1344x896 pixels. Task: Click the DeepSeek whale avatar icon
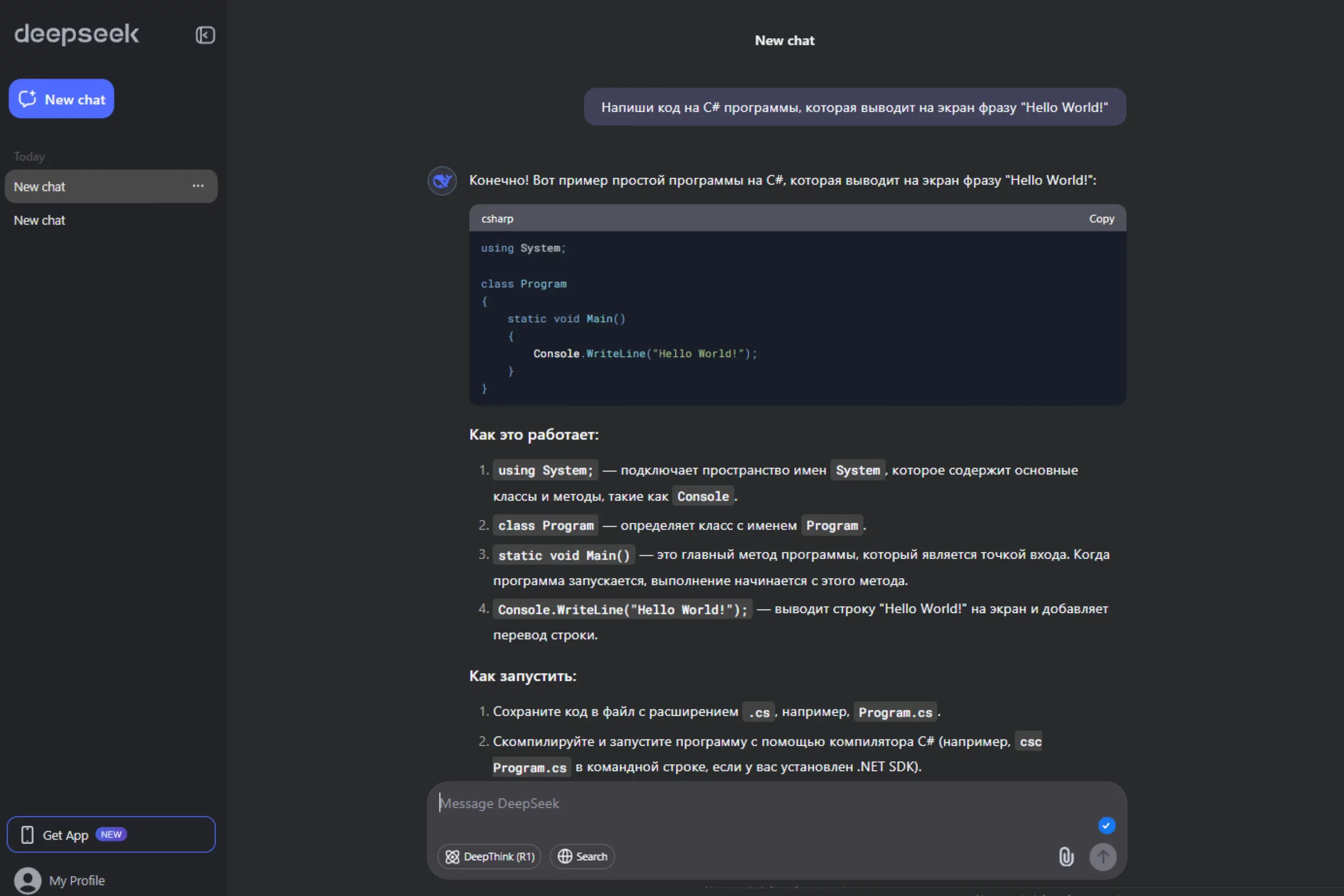tap(442, 181)
